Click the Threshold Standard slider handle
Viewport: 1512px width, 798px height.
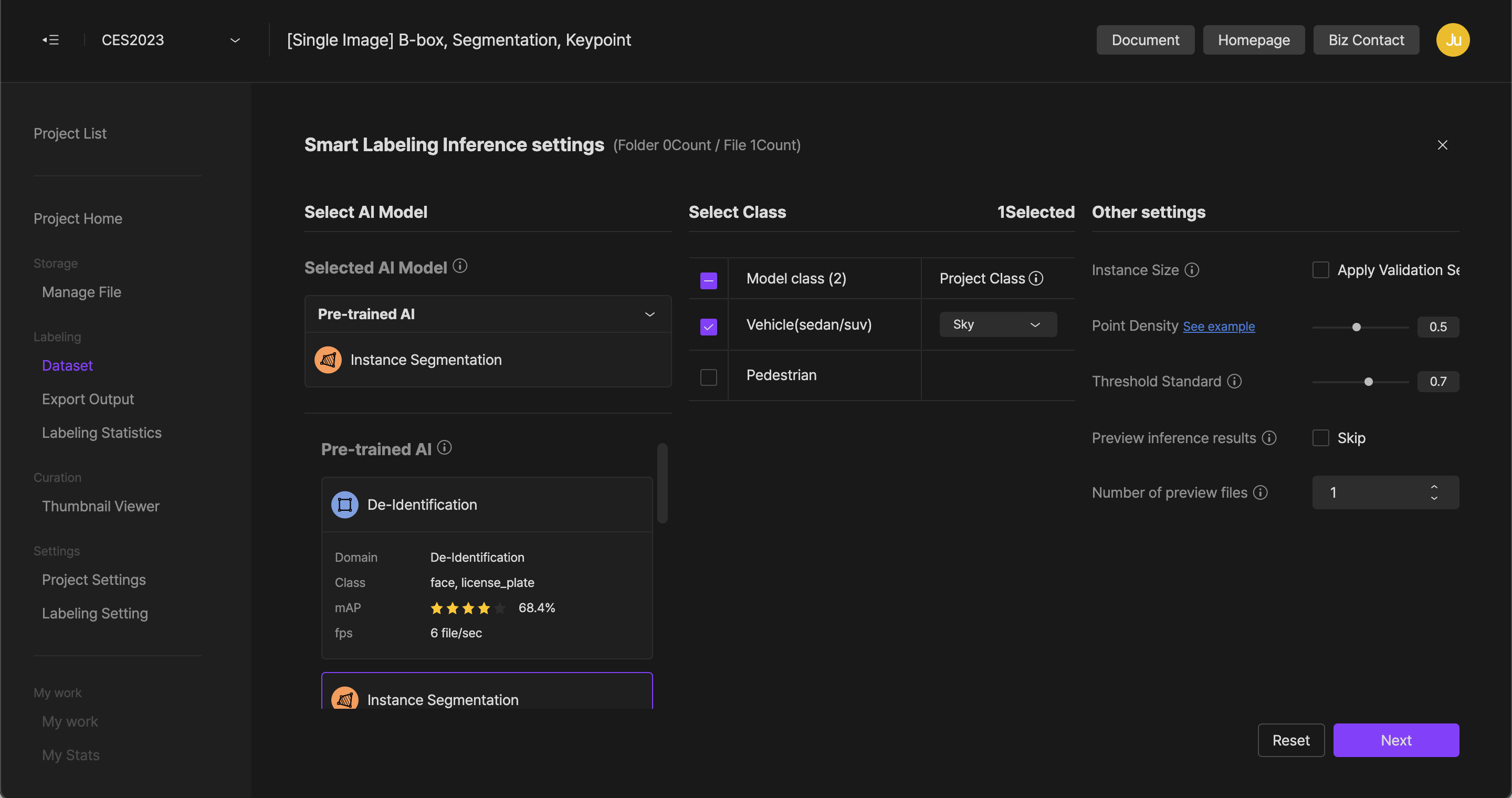click(x=1368, y=381)
